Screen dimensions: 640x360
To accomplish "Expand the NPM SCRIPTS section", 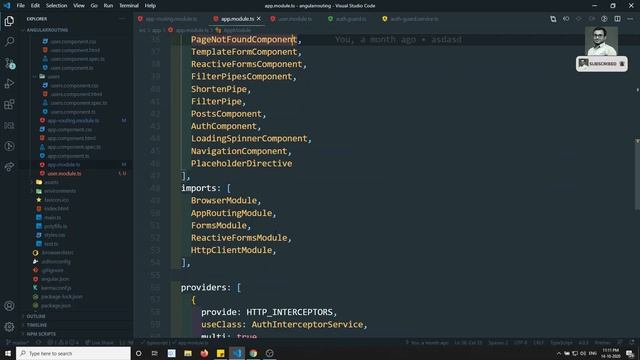I will tap(41, 334).
